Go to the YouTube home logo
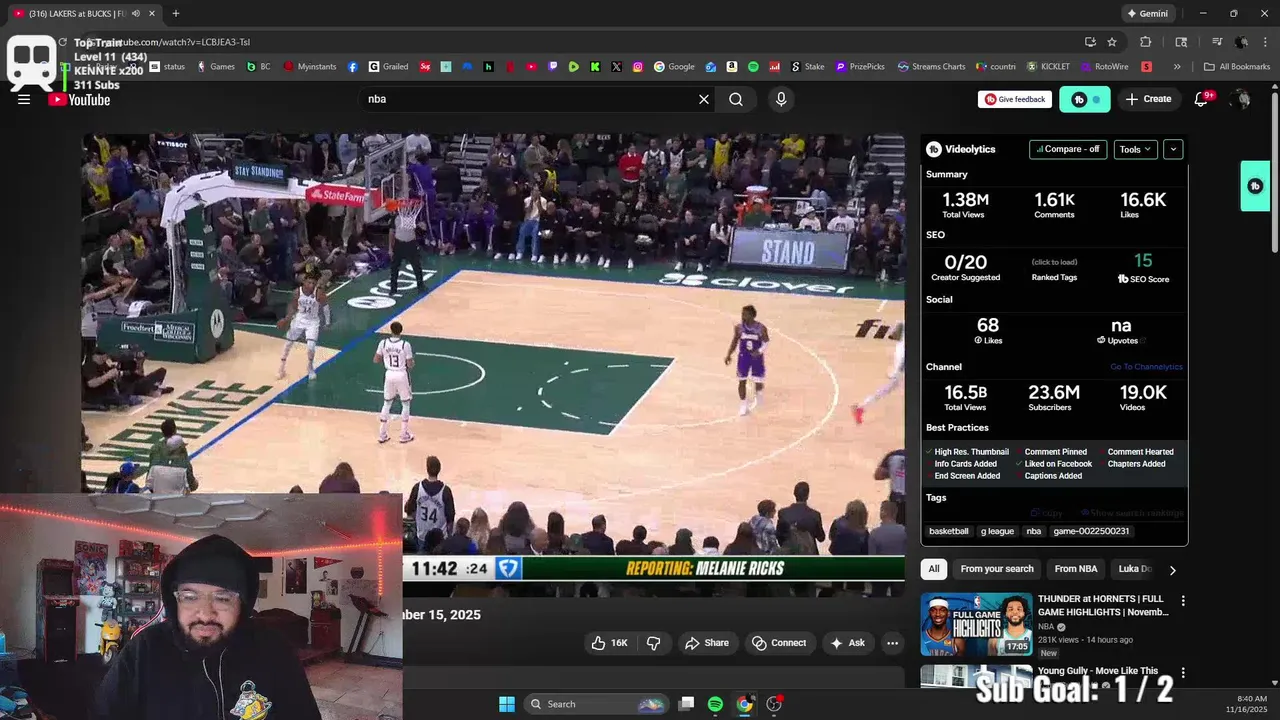Viewport: 1280px width, 720px height. (80, 99)
